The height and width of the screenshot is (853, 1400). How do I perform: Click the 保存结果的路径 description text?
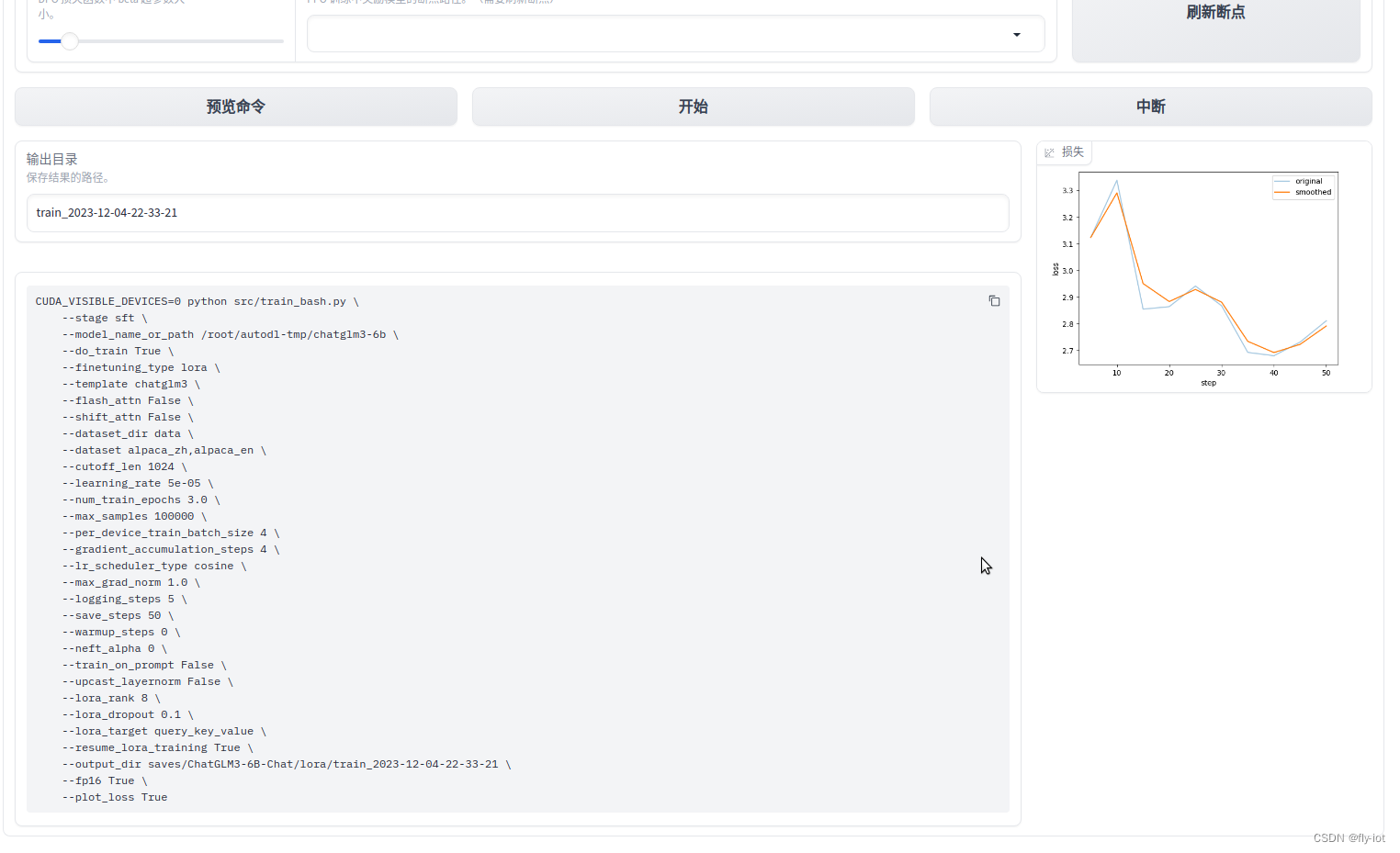[x=69, y=177]
